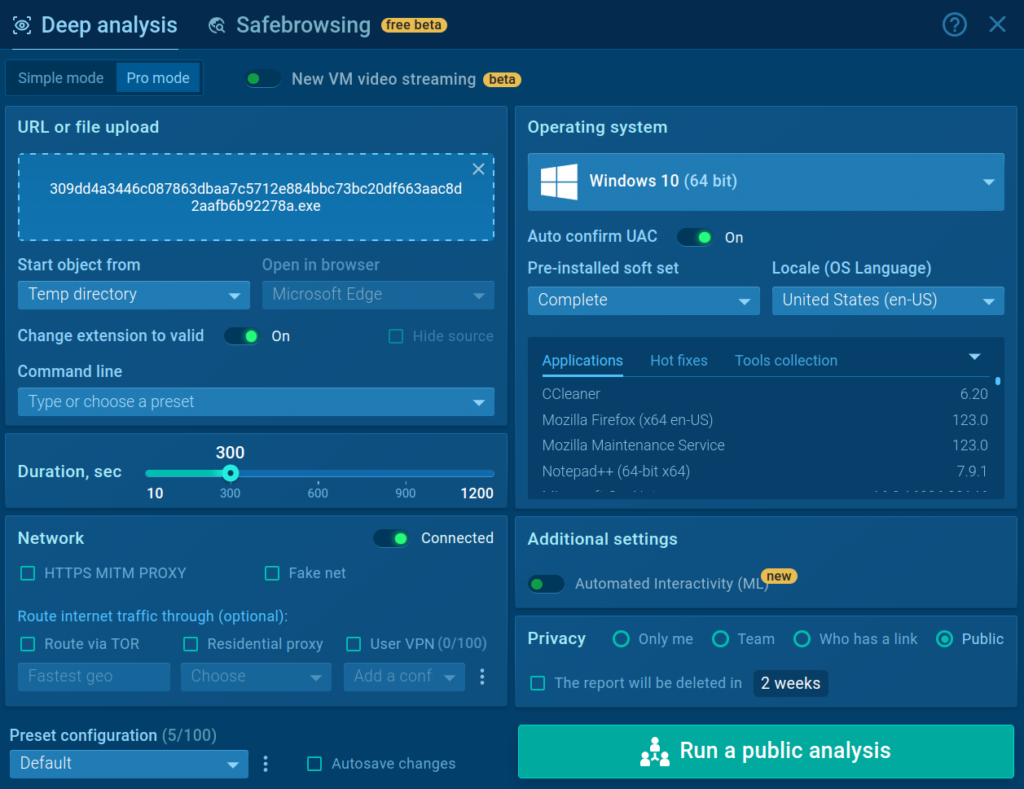Switch to the Hot fixes tab
1024x789 pixels.
678,361
